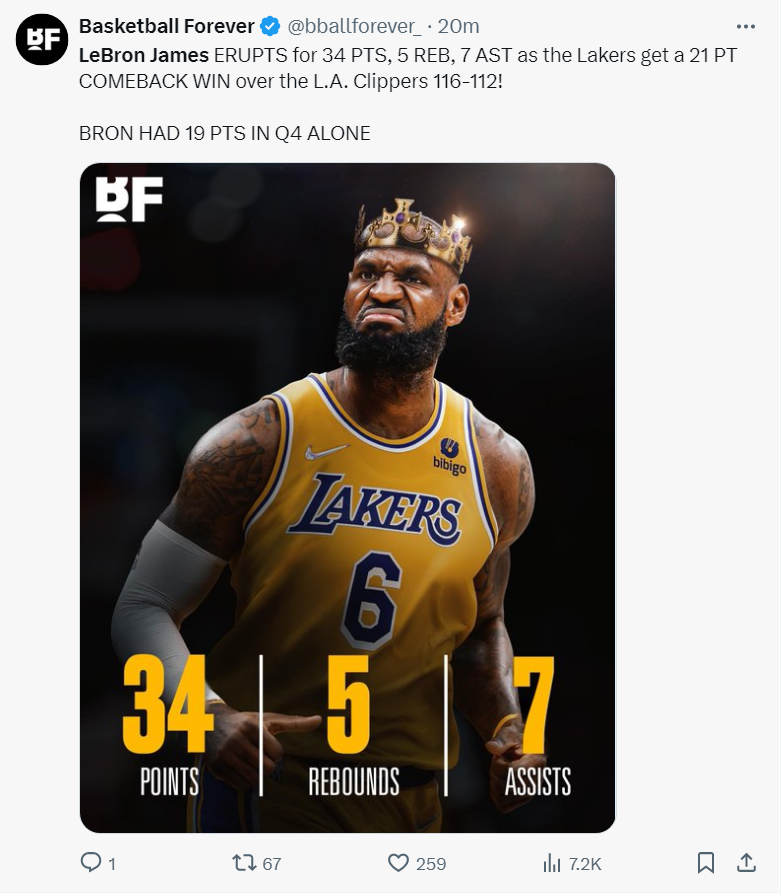Open the @bballforever_ handle link
781x896 pixels.
click(354, 26)
